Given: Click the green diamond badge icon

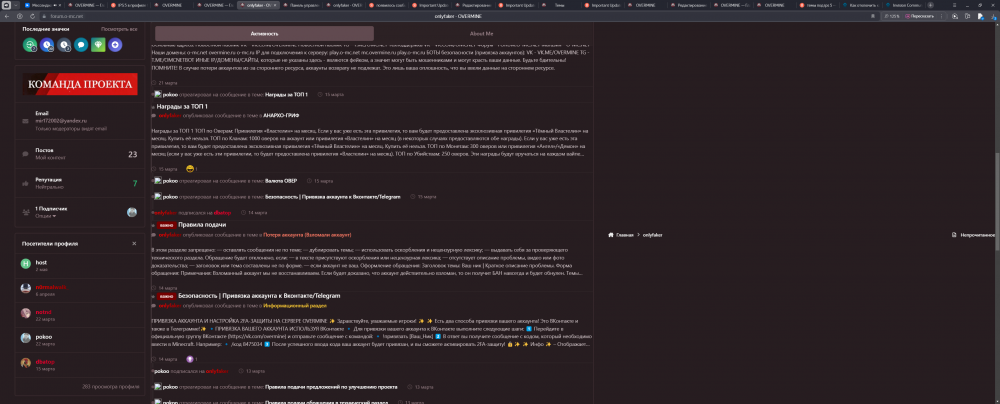Looking at the screenshot, I should [x=98, y=45].
